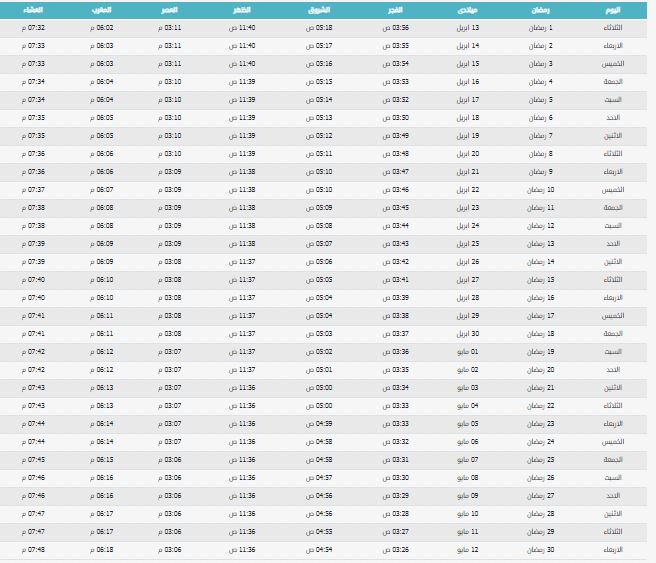This screenshot has width=656, height=563.
Task: Click Fajr time '03:50 ص'
Action: pyautogui.click(x=395, y=118)
